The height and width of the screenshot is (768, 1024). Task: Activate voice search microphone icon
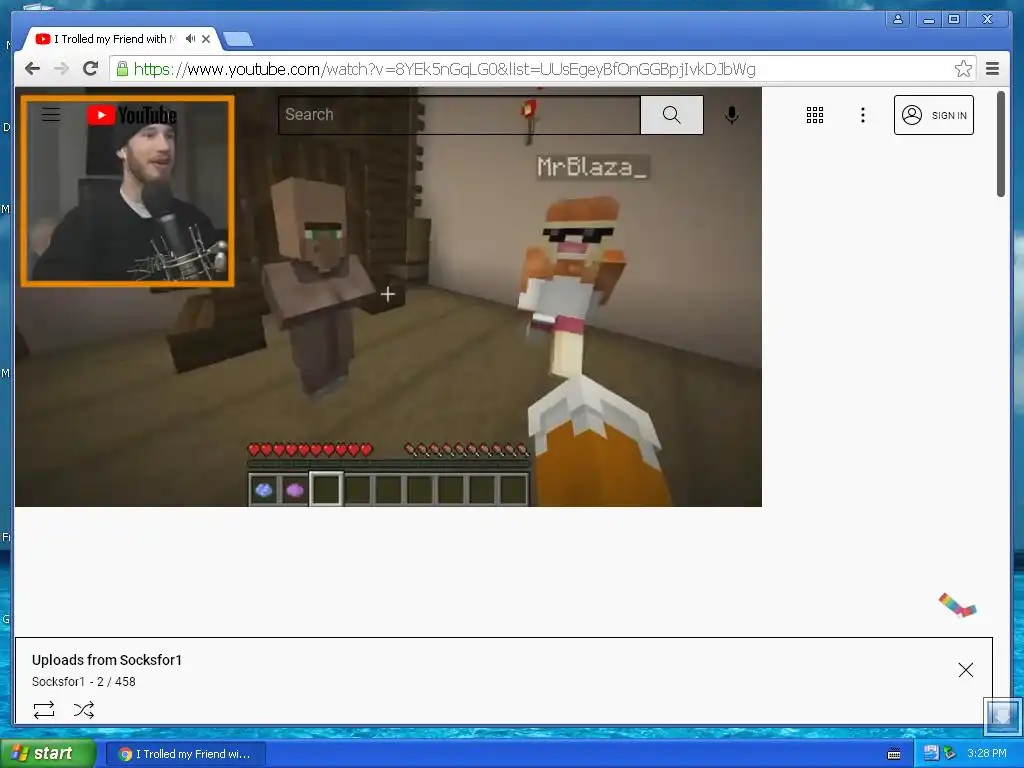pyautogui.click(x=732, y=115)
